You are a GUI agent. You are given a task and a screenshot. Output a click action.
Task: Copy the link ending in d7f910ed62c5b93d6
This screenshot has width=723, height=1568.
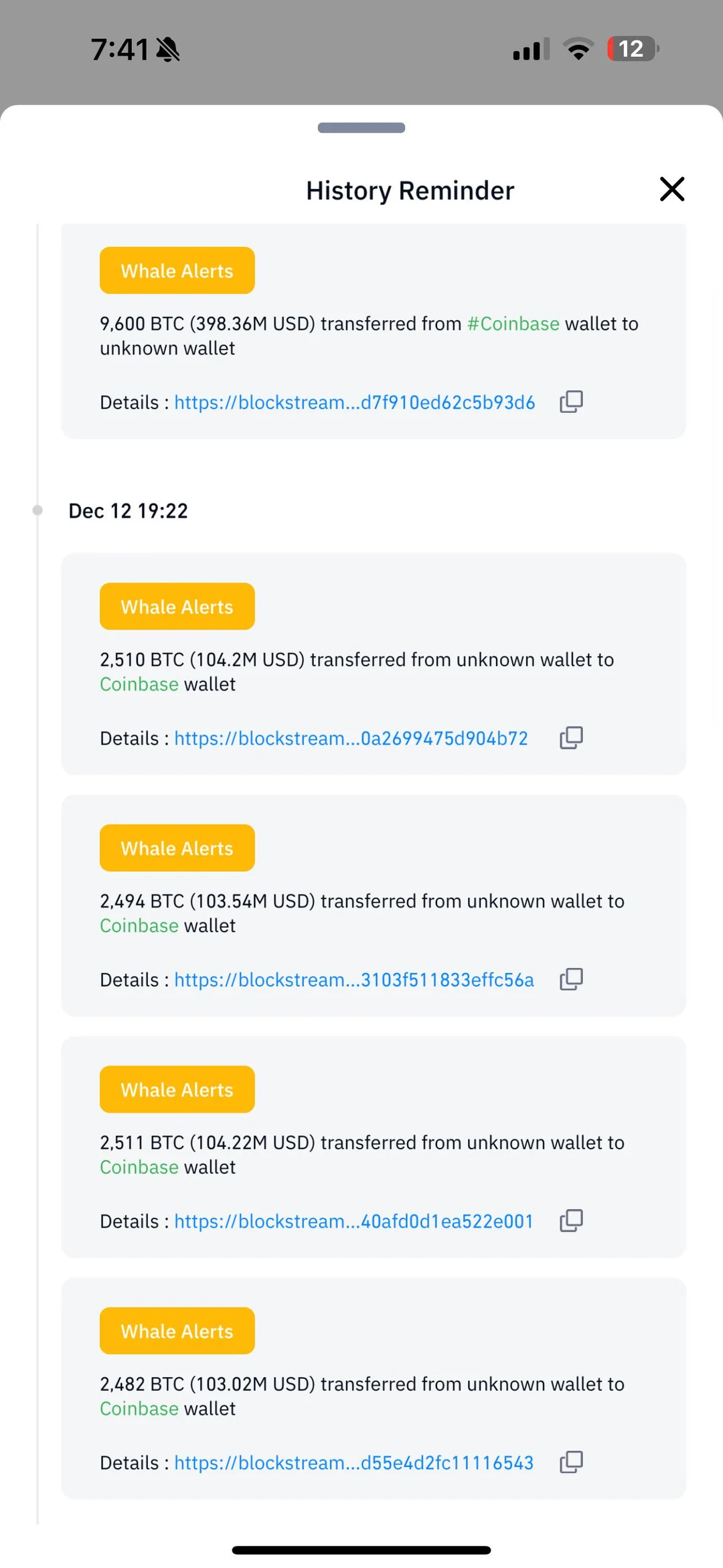click(571, 402)
